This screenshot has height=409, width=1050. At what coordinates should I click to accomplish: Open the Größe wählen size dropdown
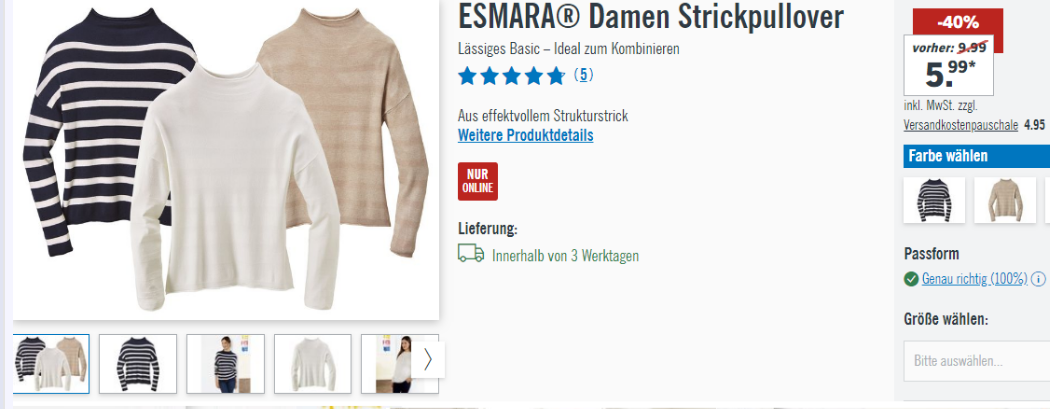(976, 361)
